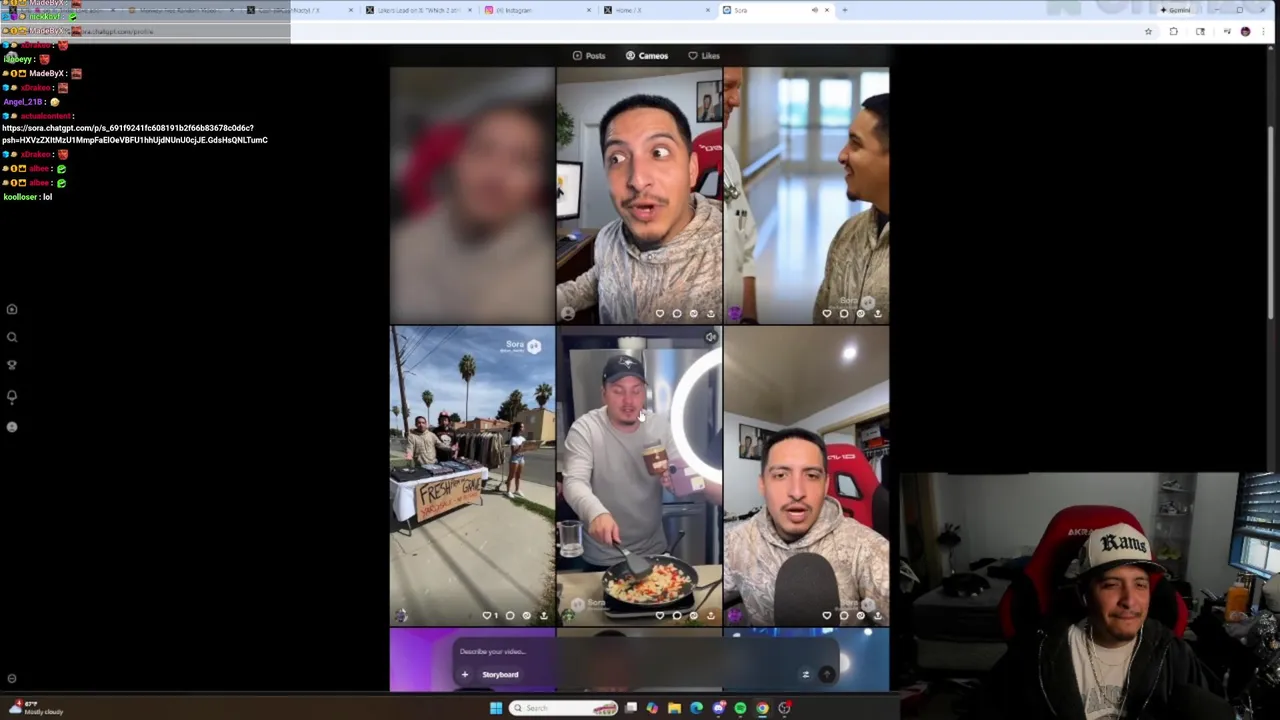Open the microphone video thumbnail at the right
The height and width of the screenshot is (720, 1280).
point(806,475)
